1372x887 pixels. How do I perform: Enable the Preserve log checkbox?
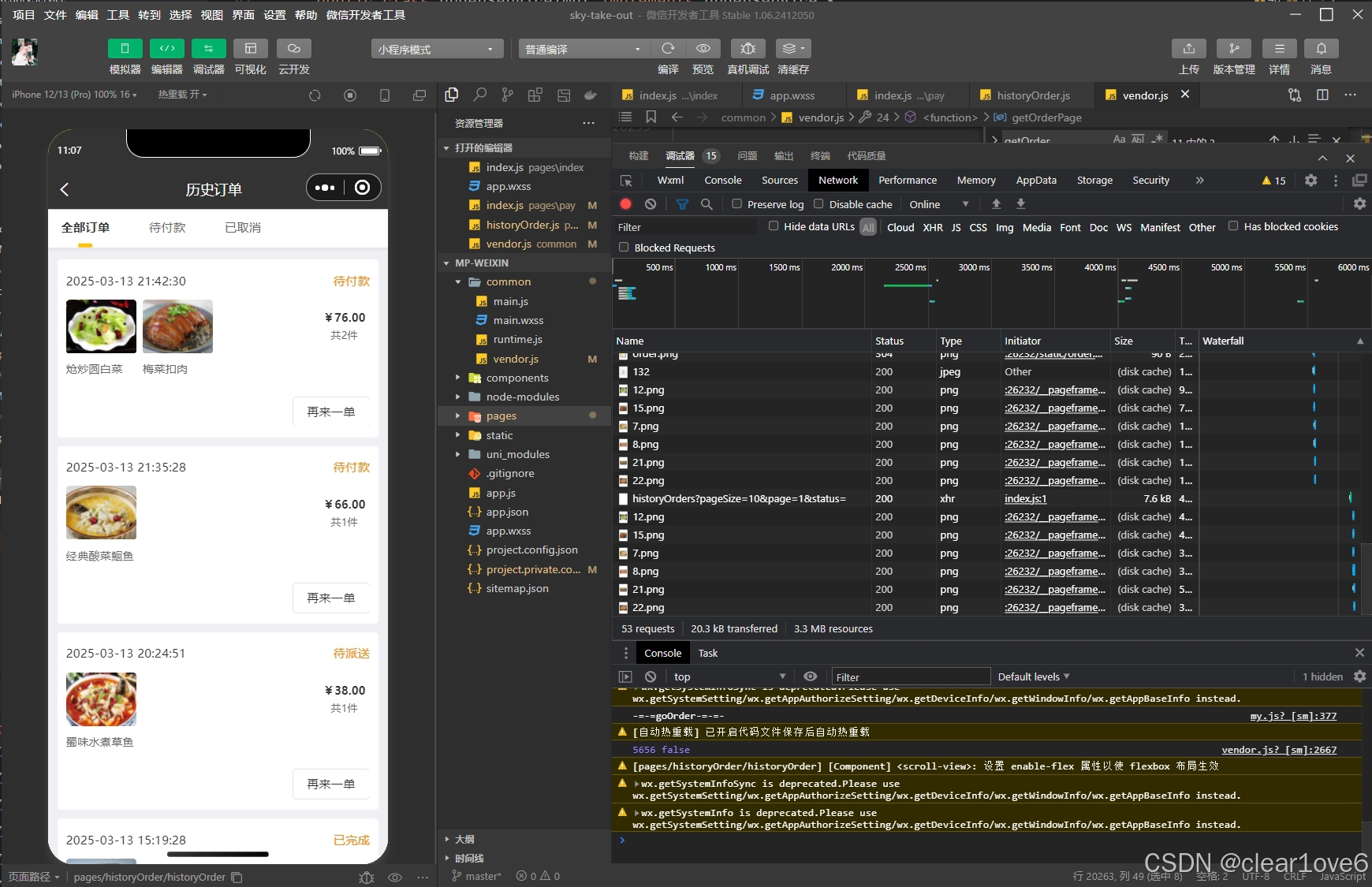[x=736, y=203]
